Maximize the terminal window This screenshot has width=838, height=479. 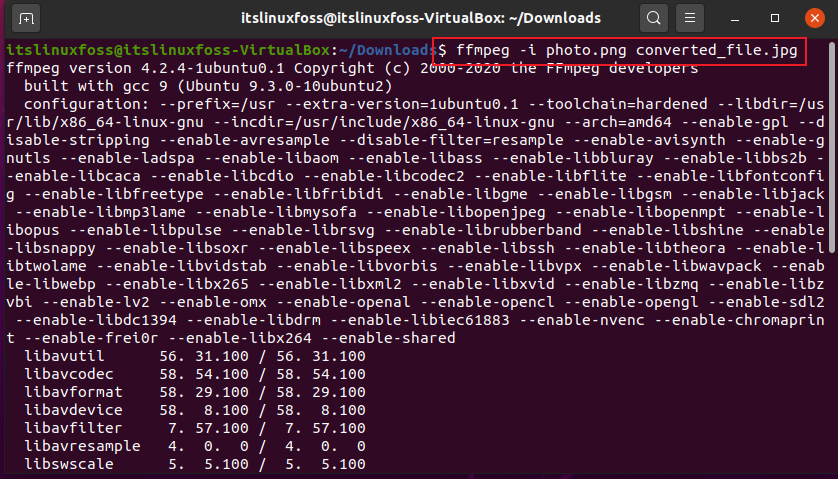tap(775, 18)
